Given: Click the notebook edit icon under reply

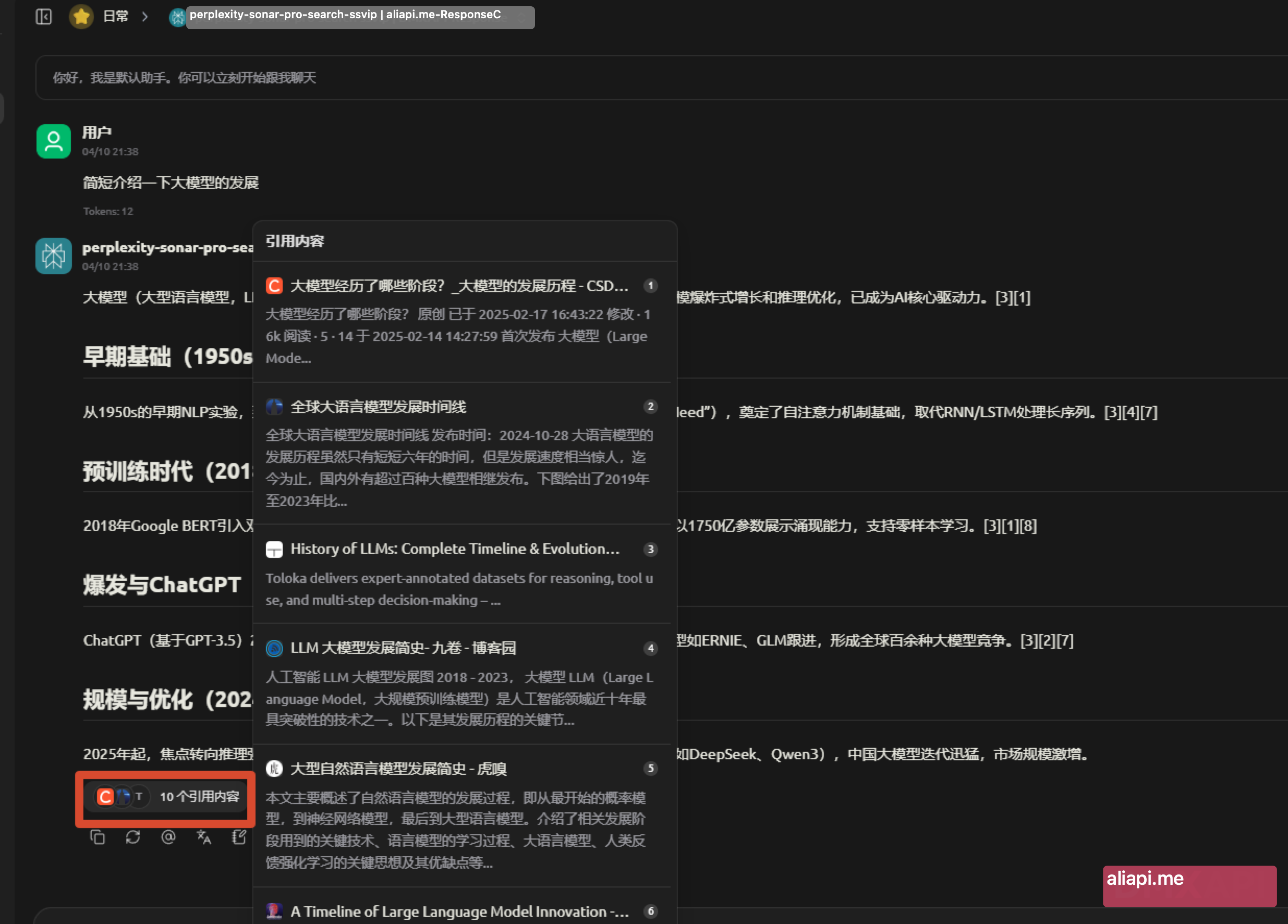Looking at the screenshot, I should point(239,837).
